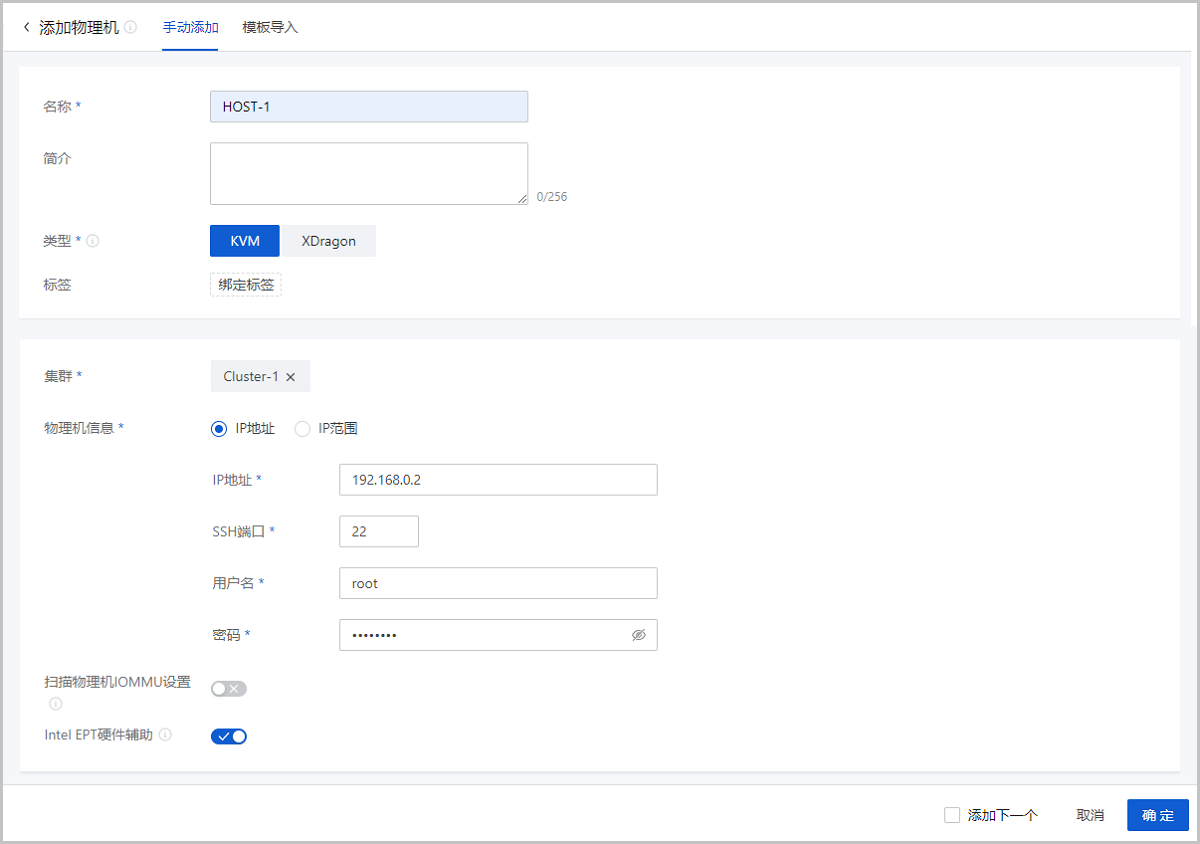
Task: Check the 添加下一个 checkbox
Action: (x=952, y=815)
